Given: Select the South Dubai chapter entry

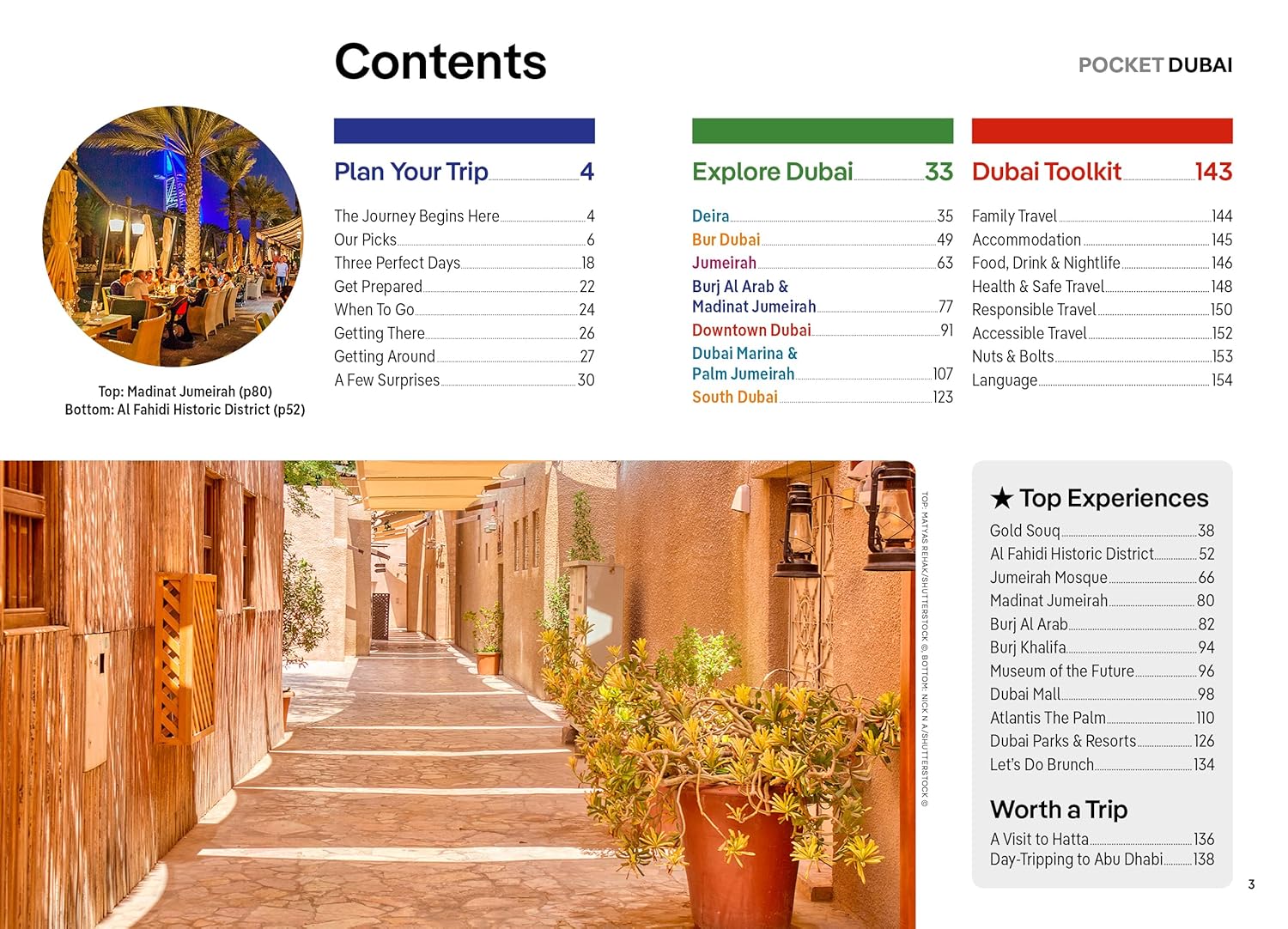Looking at the screenshot, I should [734, 397].
